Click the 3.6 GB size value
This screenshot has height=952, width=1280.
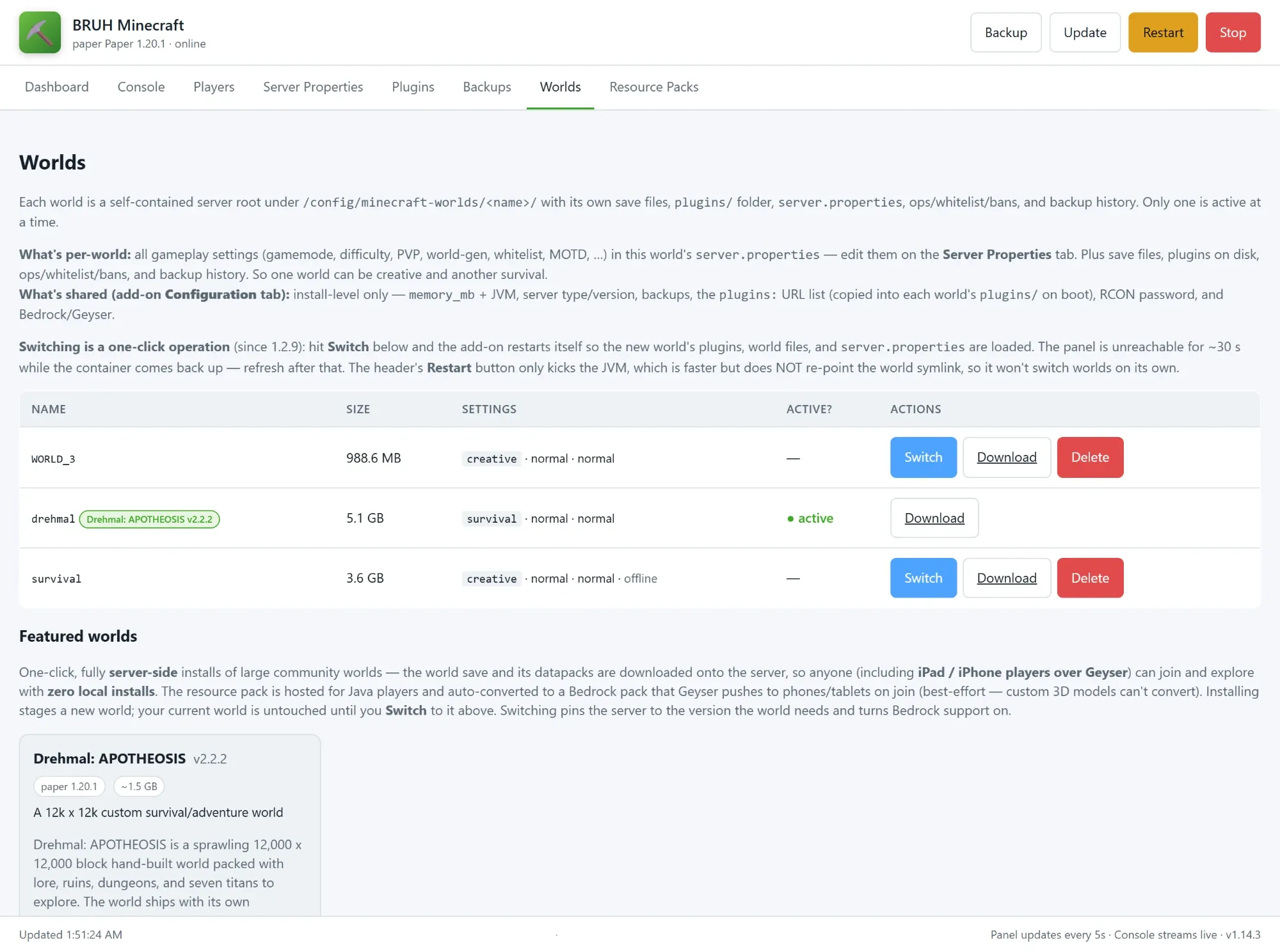point(365,578)
